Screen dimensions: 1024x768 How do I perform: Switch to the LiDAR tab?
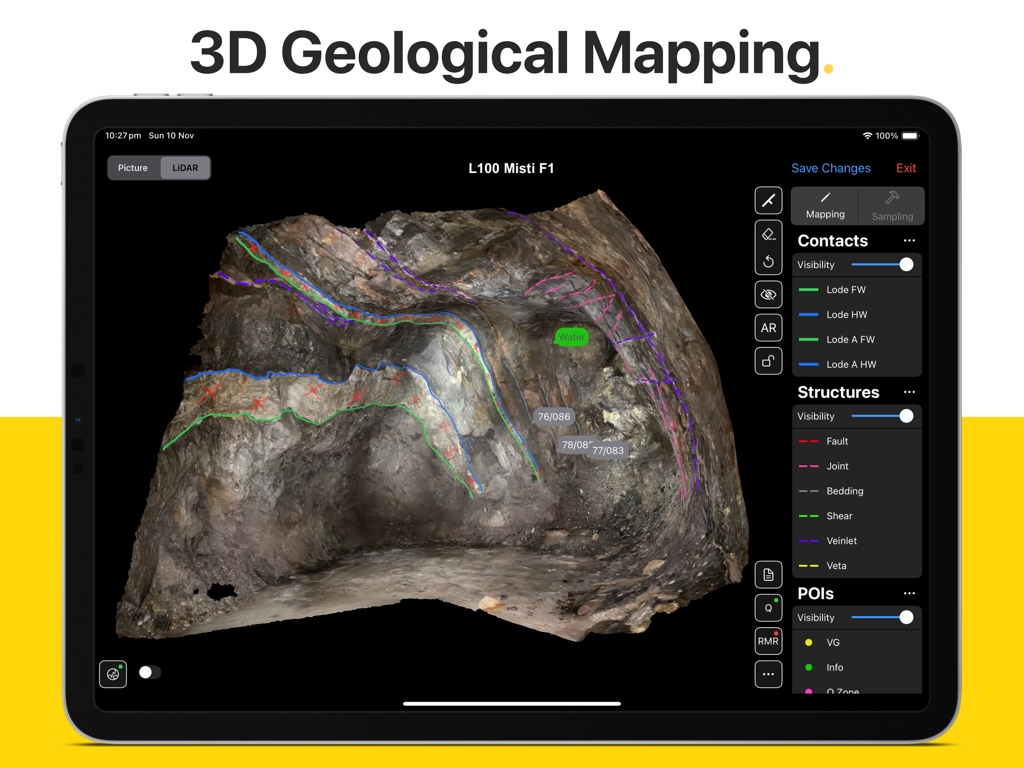click(184, 167)
